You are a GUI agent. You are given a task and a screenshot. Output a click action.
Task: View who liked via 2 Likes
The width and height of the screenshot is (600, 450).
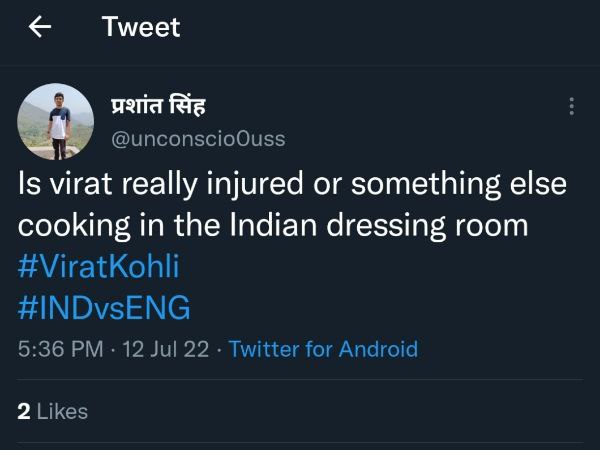(53, 411)
